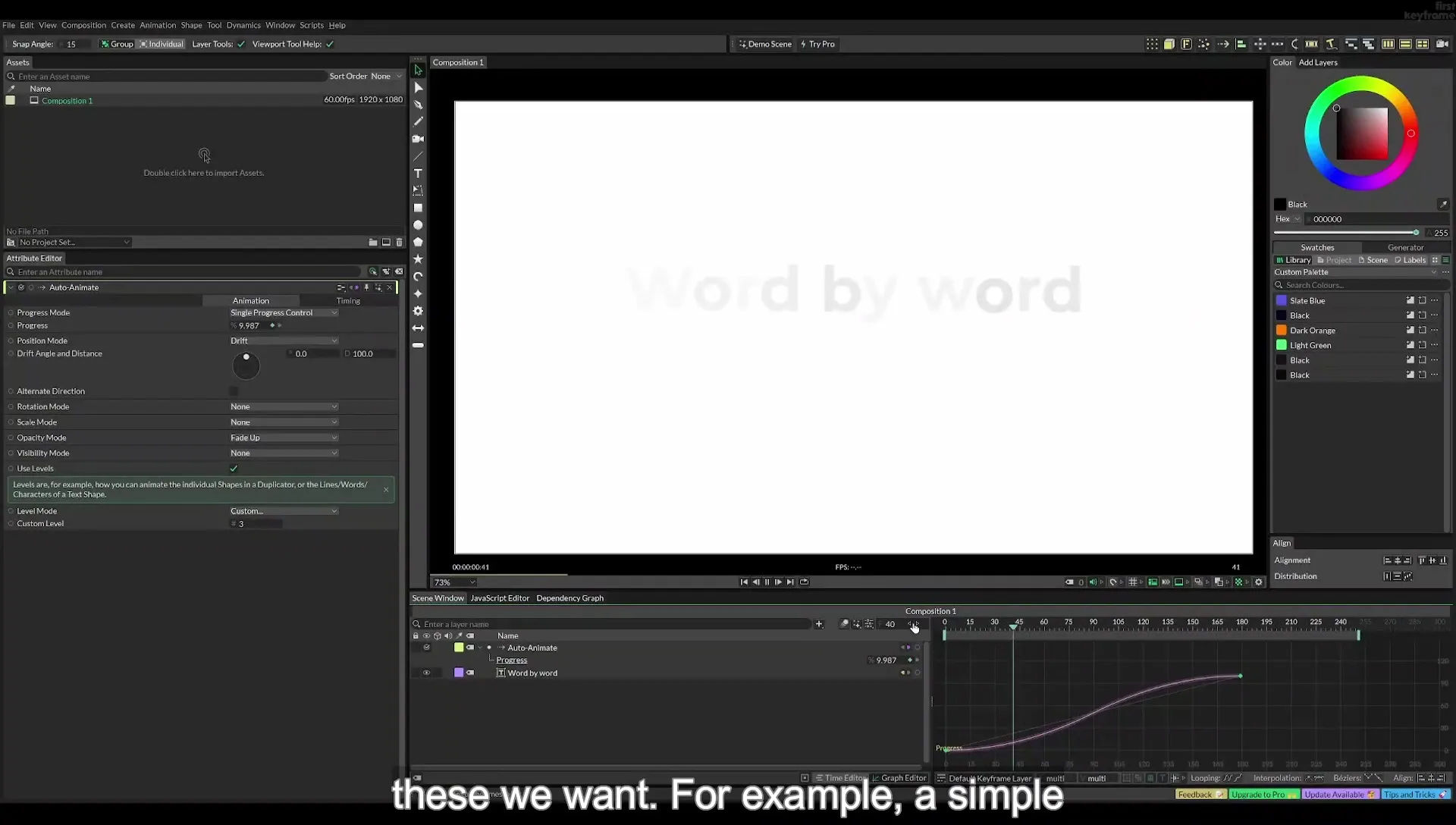Delete asset using trash icon
The width and height of the screenshot is (1456, 825).
[x=400, y=243]
